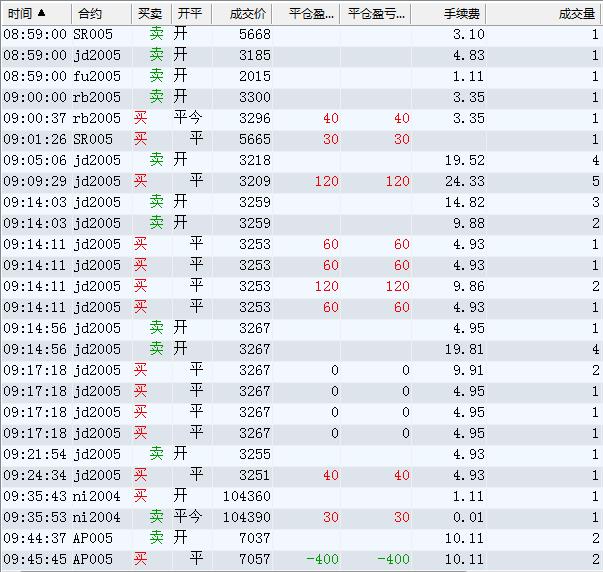Select the 09:35:43 ni2004 row
Image resolution: width=603 pixels, height=572 pixels.
point(302,496)
